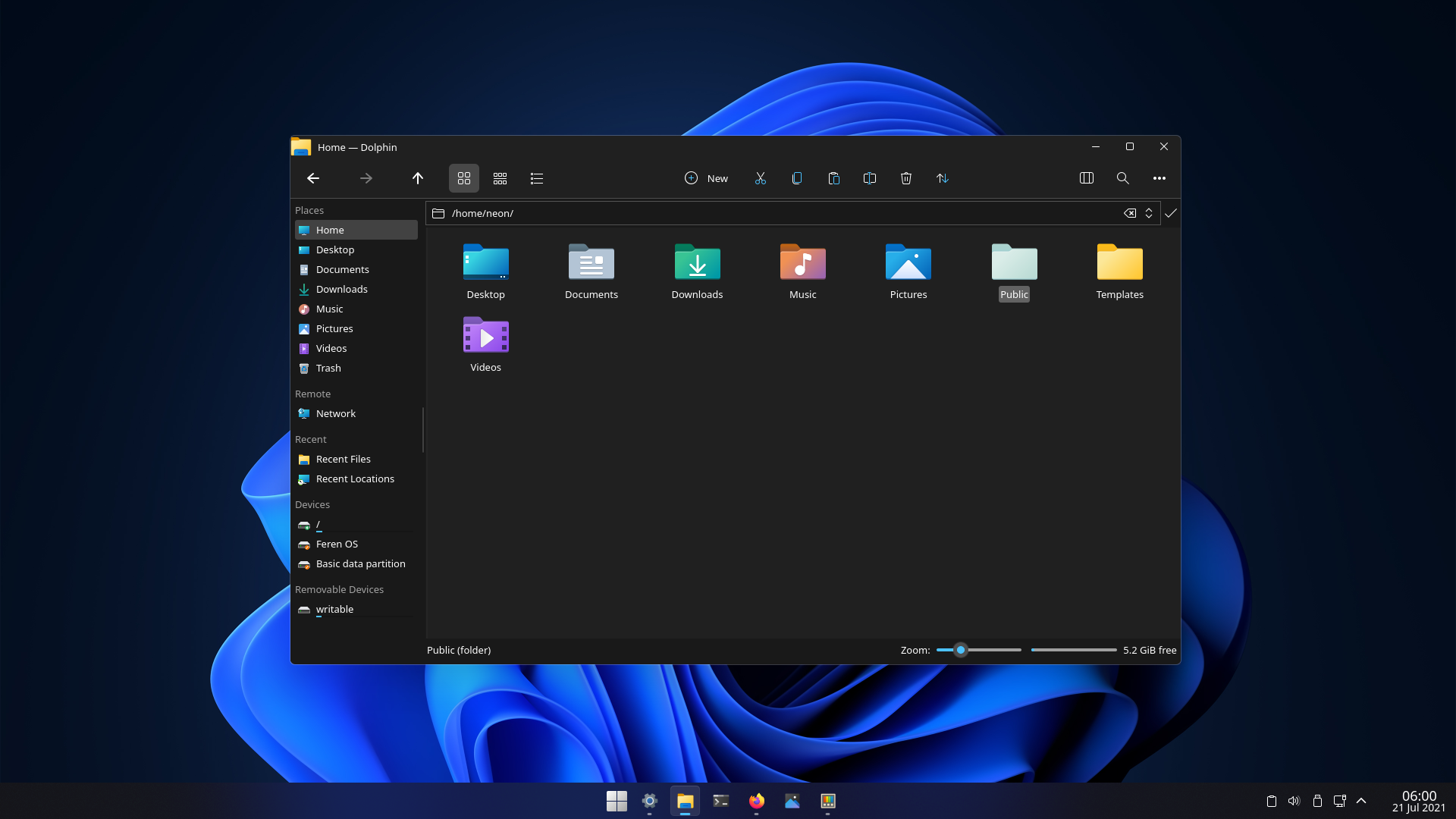Viewport: 1456px width, 819px height.
Task: Click the Move to Trash icon
Action: [x=906, y=178]
